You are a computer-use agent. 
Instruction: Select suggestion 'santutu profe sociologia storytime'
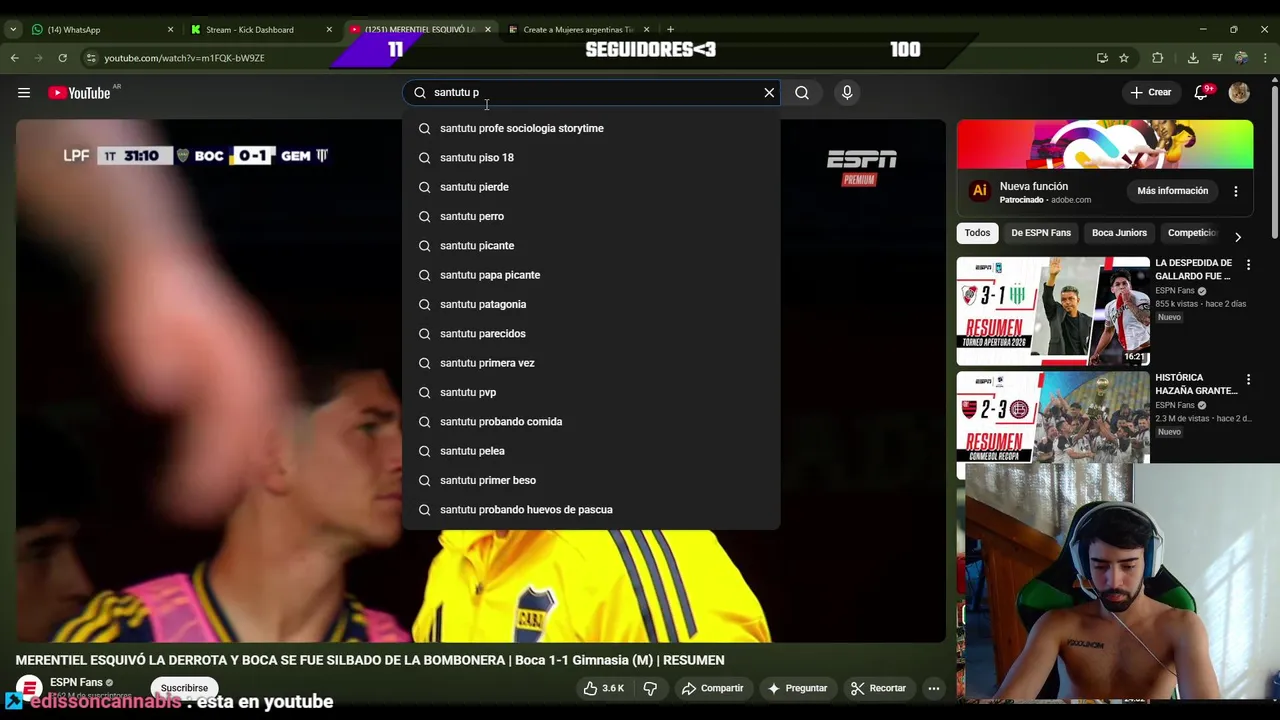pos(591,128)
